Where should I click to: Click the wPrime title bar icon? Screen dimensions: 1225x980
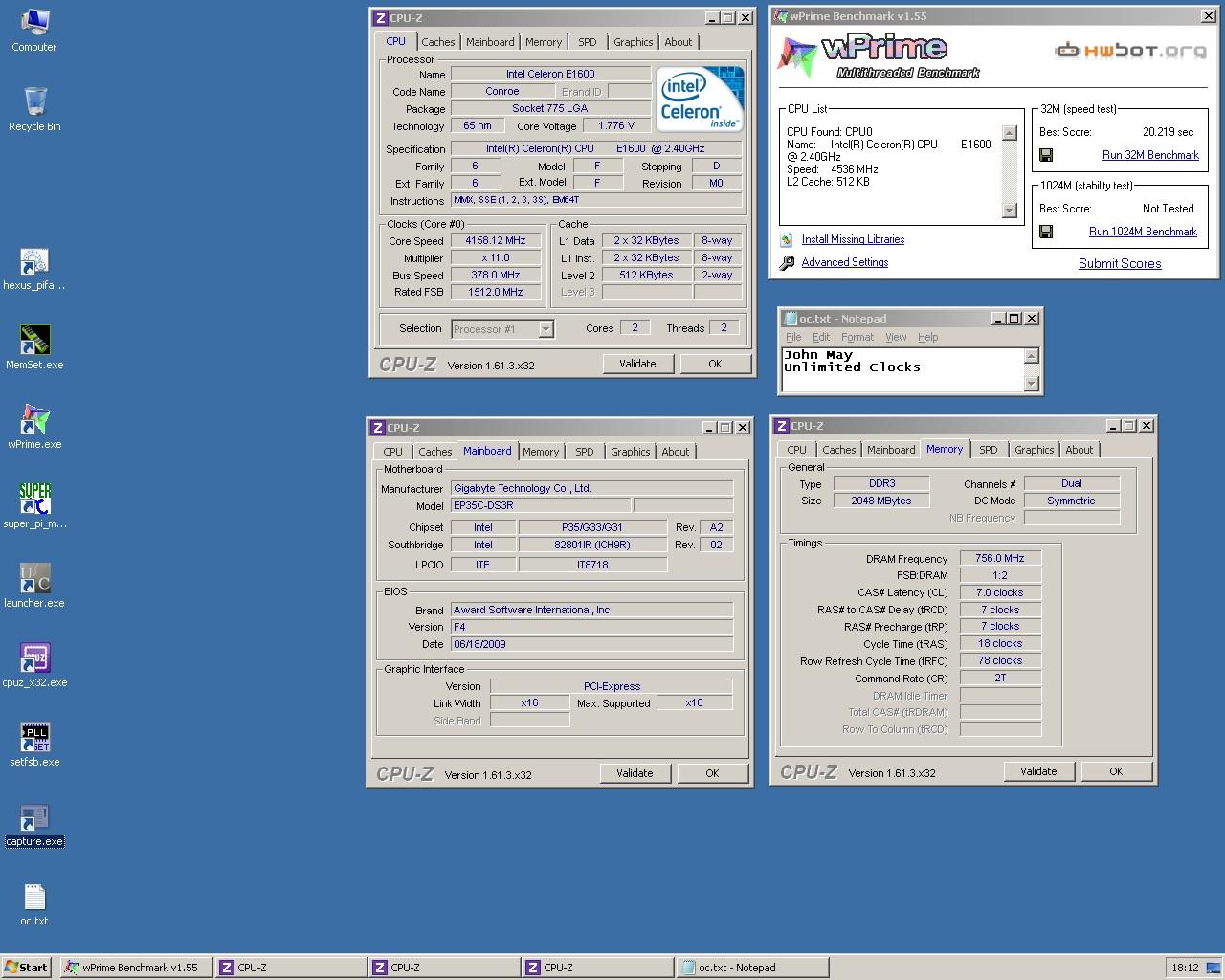point(780,16)
